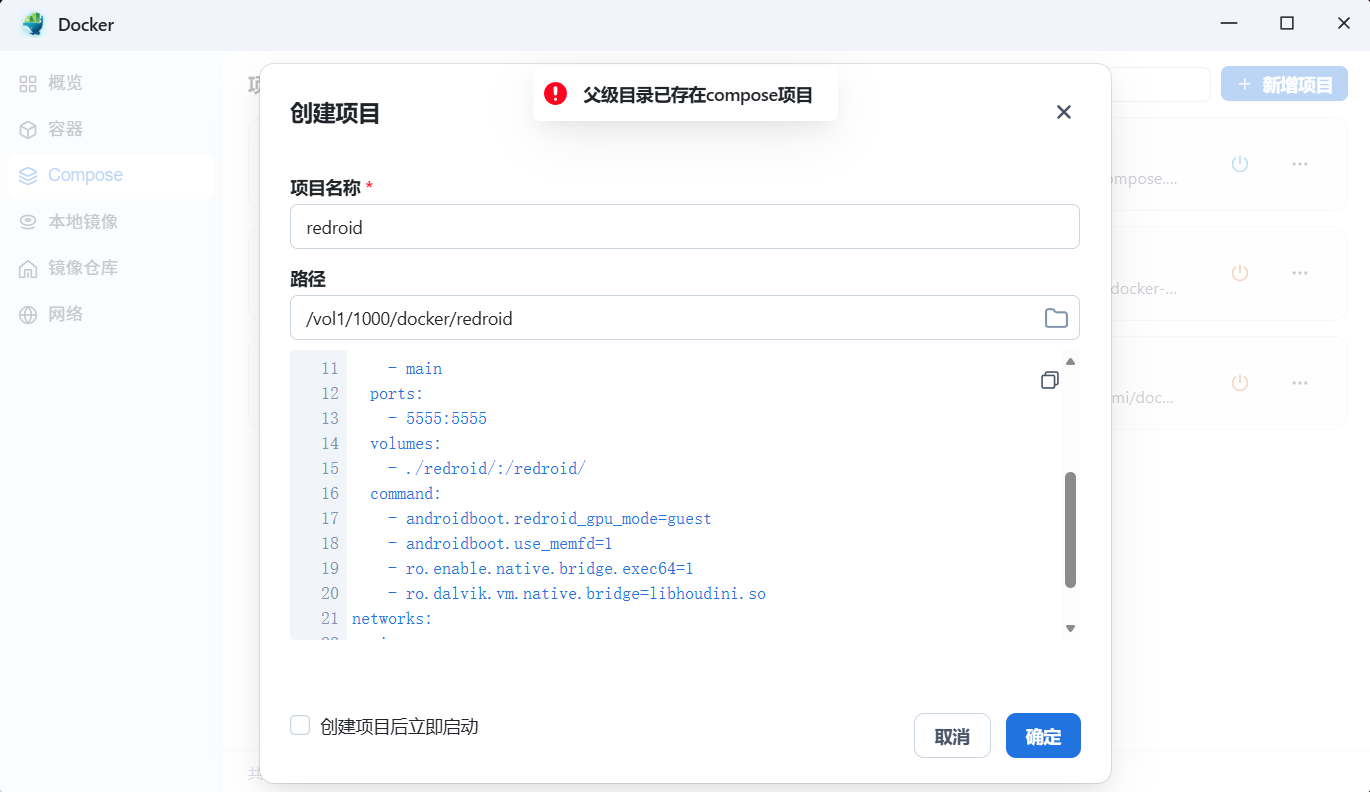Screen dimensions: 1370x792
Task: Click power icon on the "mi/doc..." row
Action: pyautogui.click(x=1240, y=382)
